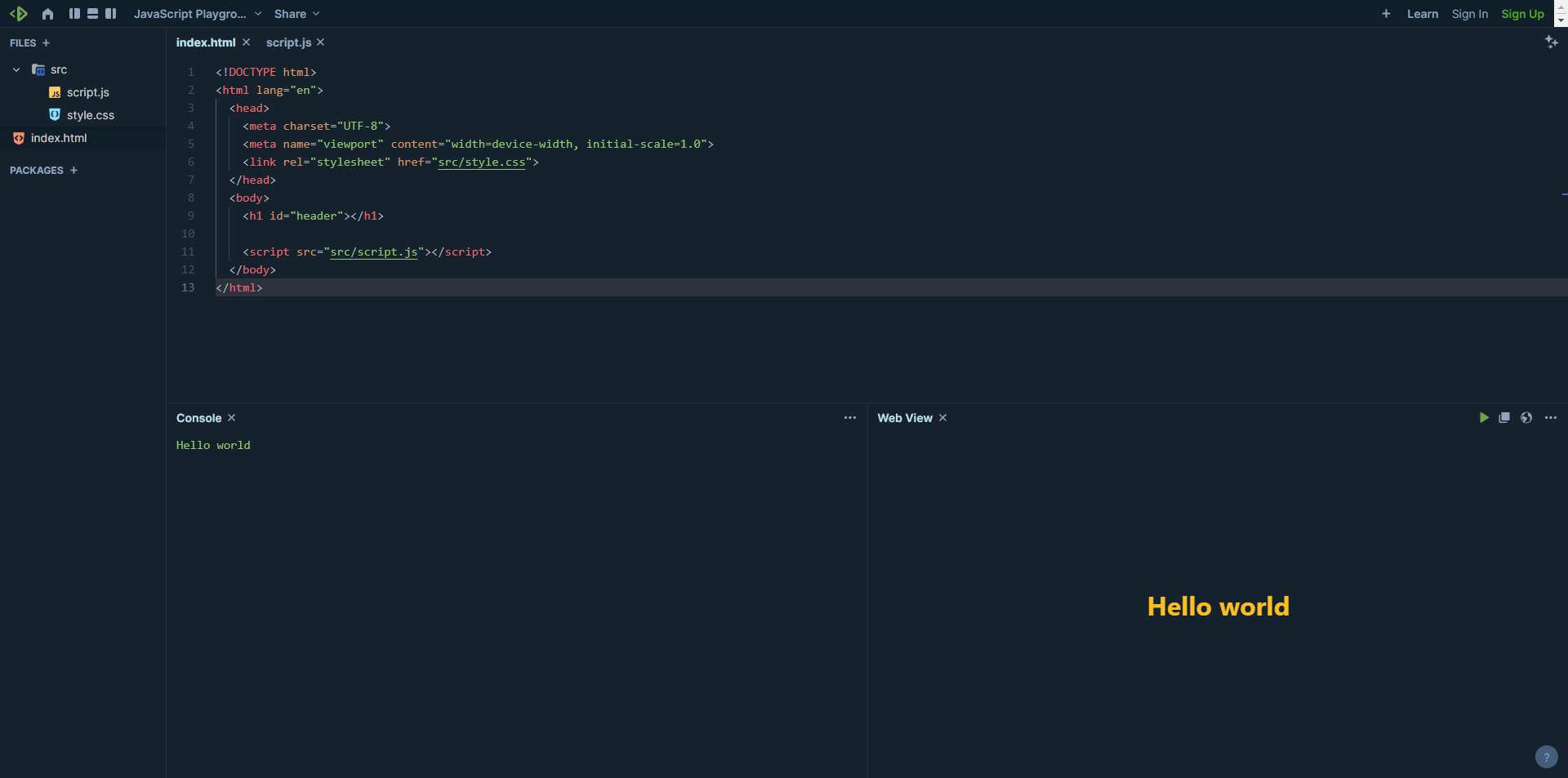Click the Hello world heading in Web View
This screenshot has width=1568, height=778.
tap(1218, 607)
